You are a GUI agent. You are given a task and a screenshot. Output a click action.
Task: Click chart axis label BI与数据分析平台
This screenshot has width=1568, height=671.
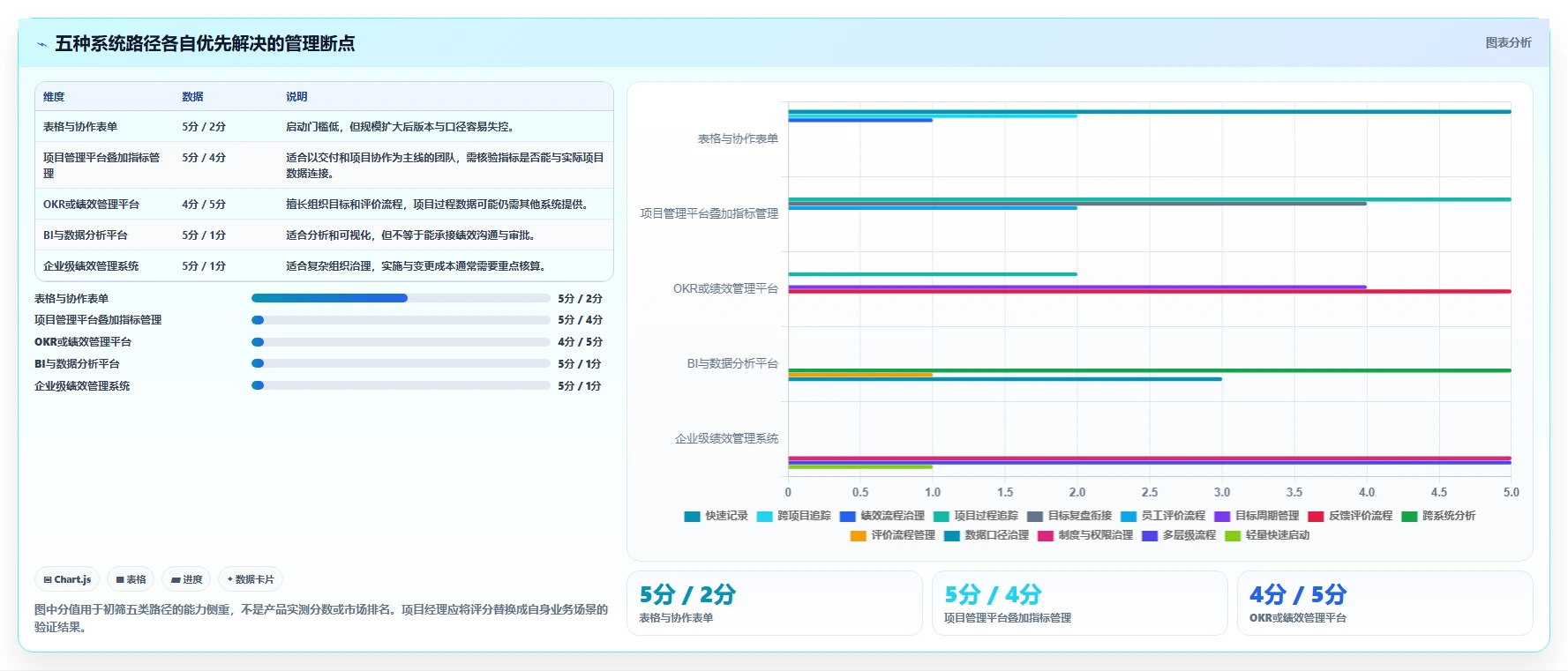click(x=732, y=364)
